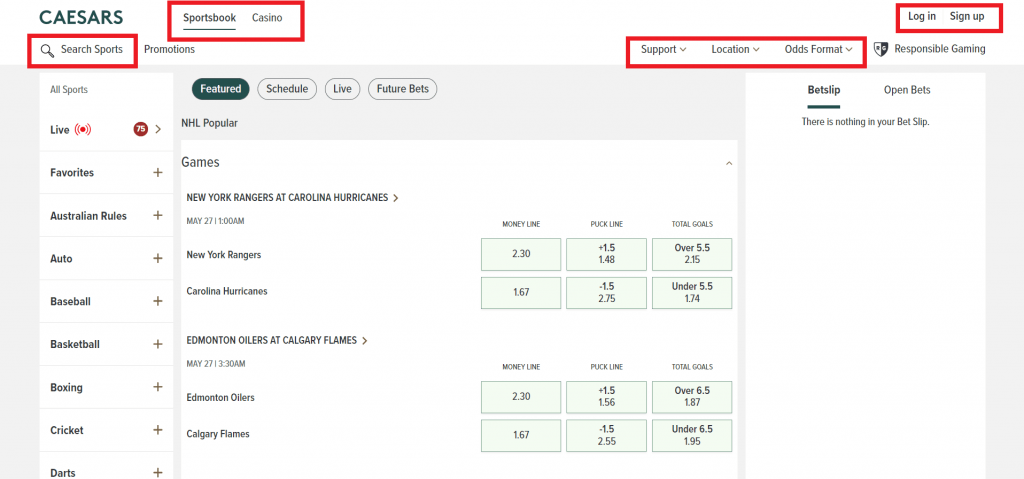Click the empty Bet Slip message
The width and height of the screenshot is (1024, 479).
point(865,122)
